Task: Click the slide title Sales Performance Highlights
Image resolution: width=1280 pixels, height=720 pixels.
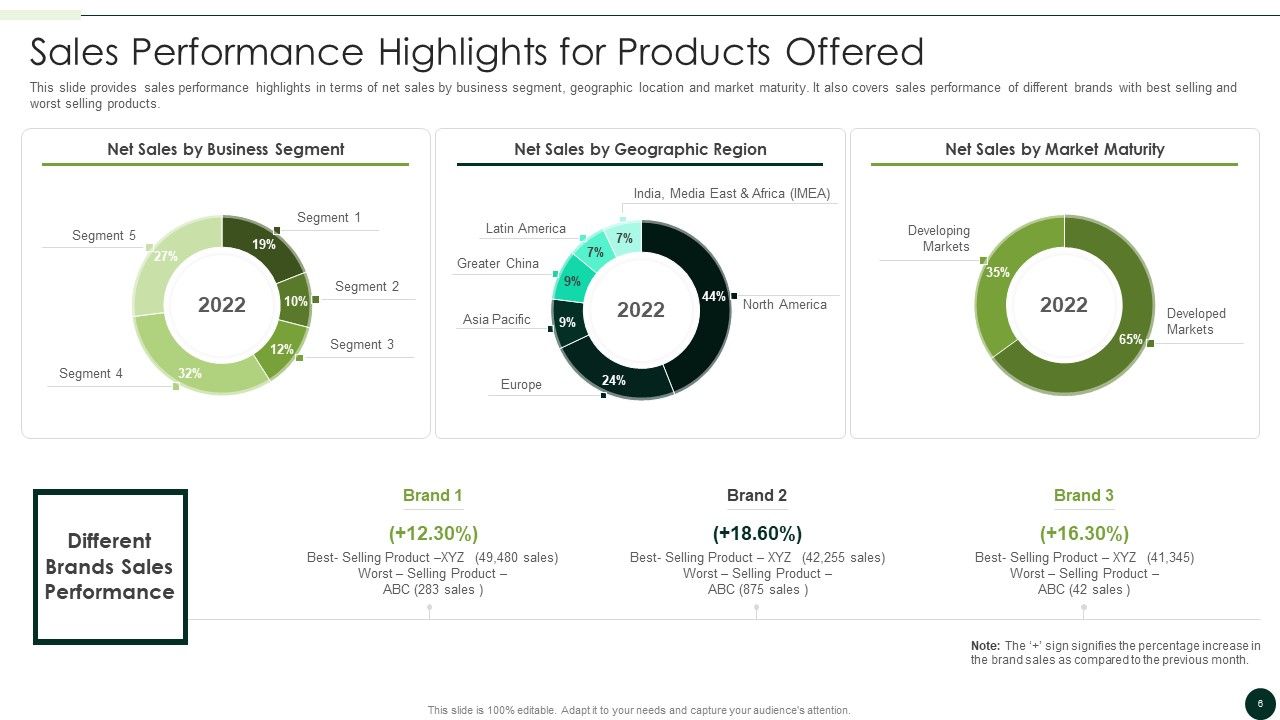Action: click(477, 51)
